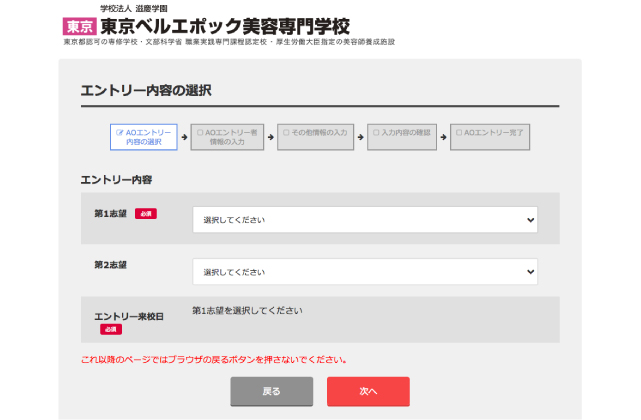Click the 第2志望 label
Viewport: 641px width, 420px height.
(x=110, y=265)
